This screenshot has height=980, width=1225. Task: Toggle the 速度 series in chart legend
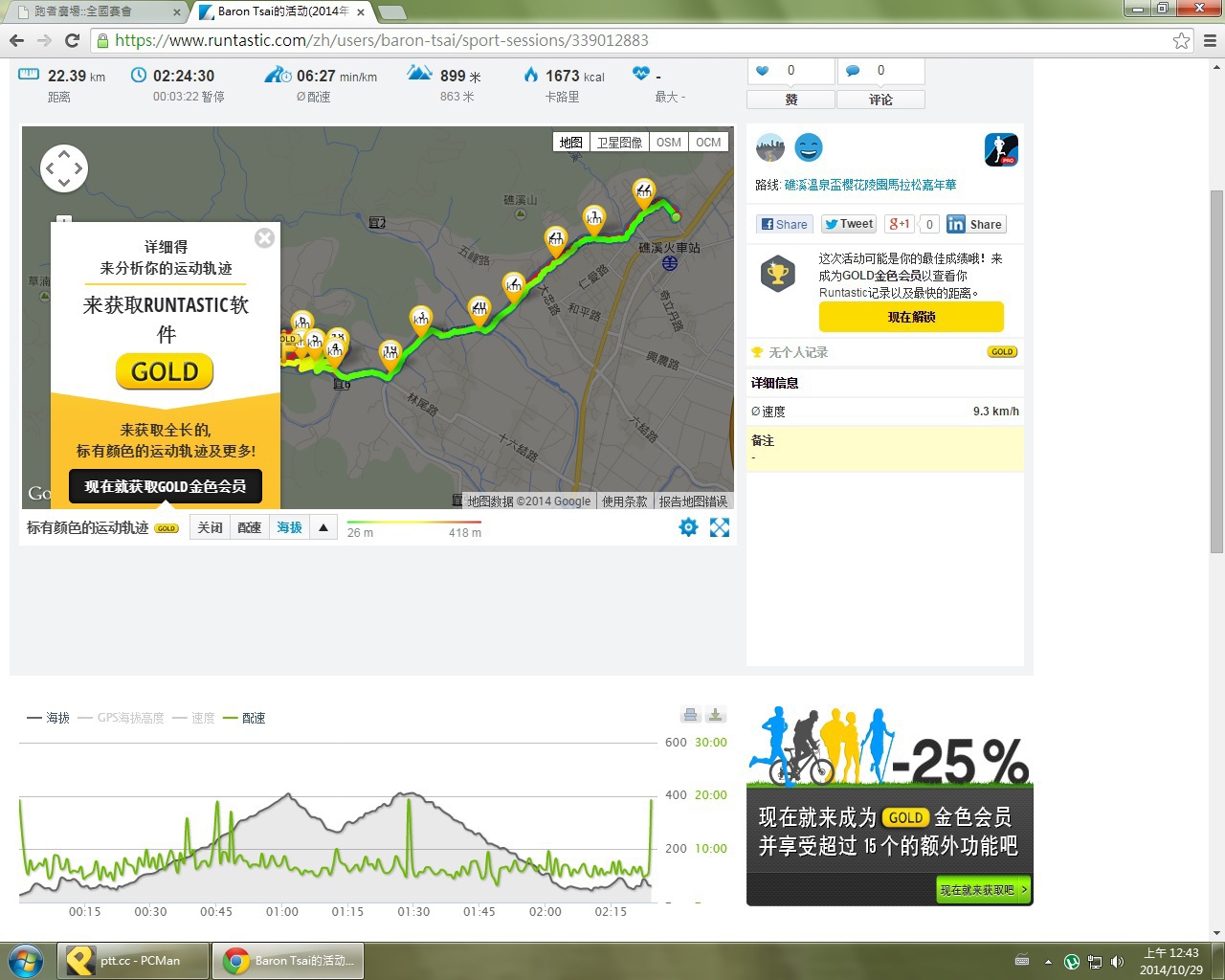click(x=193, y=718)
